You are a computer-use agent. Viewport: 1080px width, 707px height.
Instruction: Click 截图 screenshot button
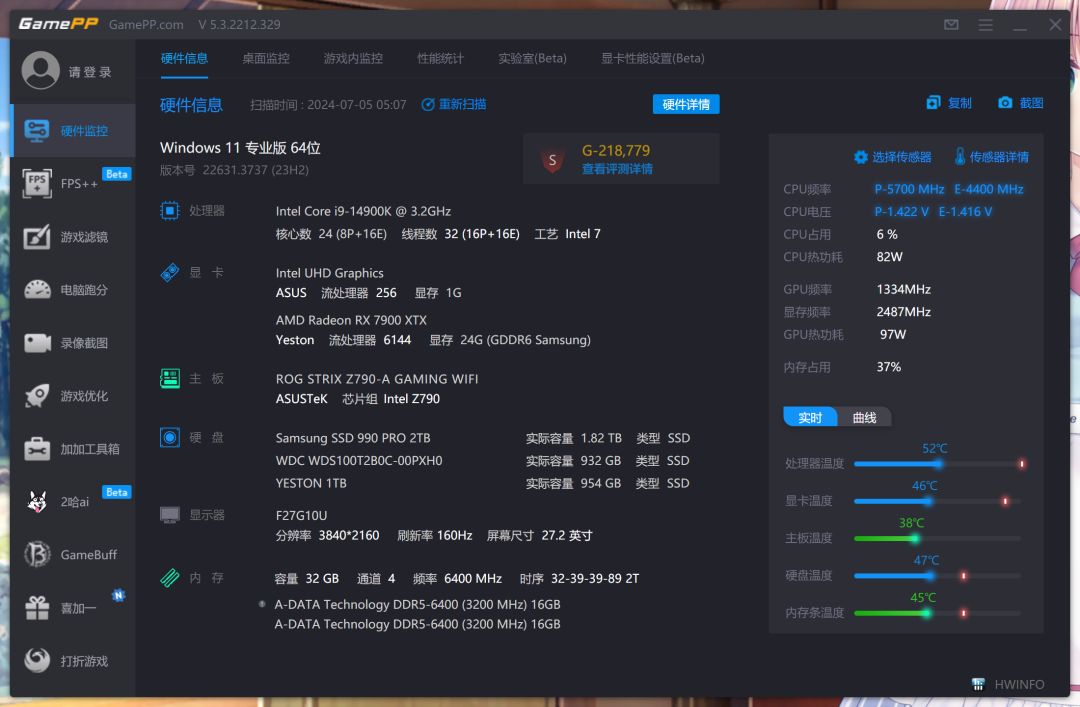[1021, 103]
